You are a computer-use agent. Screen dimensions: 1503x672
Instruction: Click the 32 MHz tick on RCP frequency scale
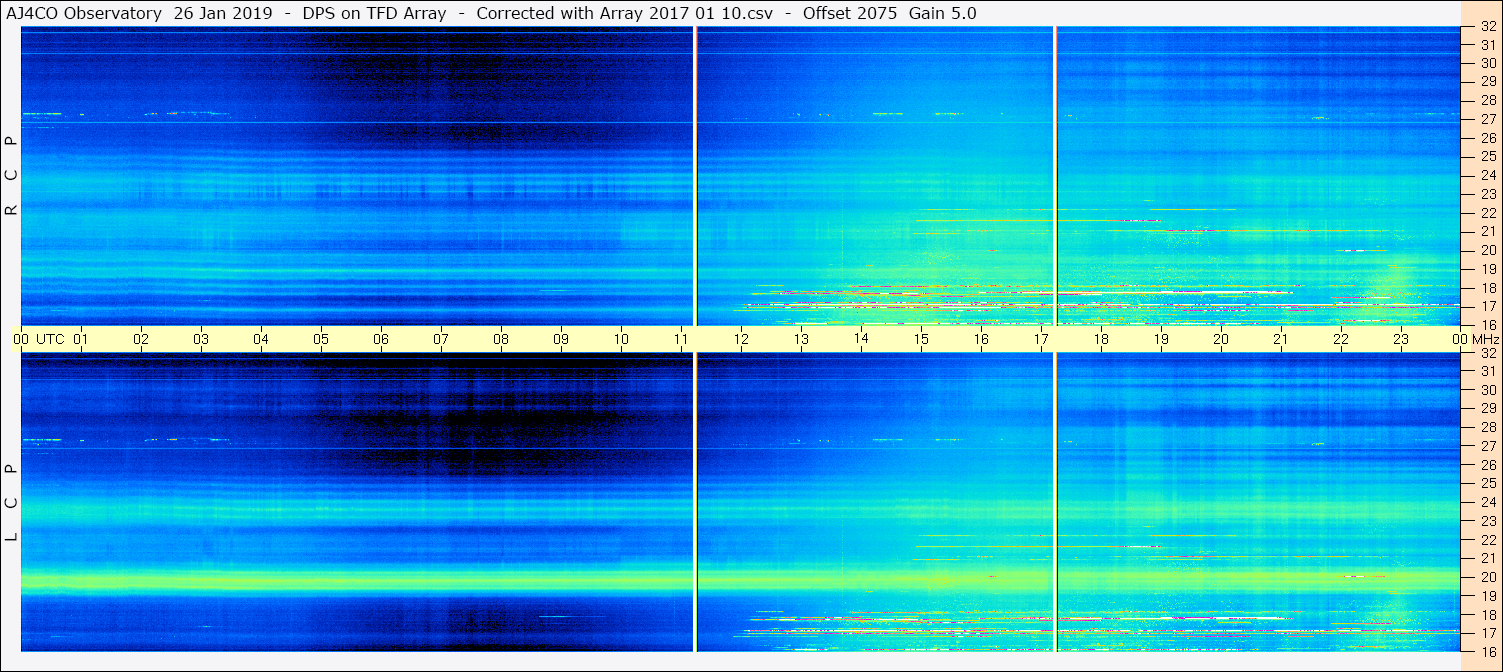click(x=1488, y=27)
